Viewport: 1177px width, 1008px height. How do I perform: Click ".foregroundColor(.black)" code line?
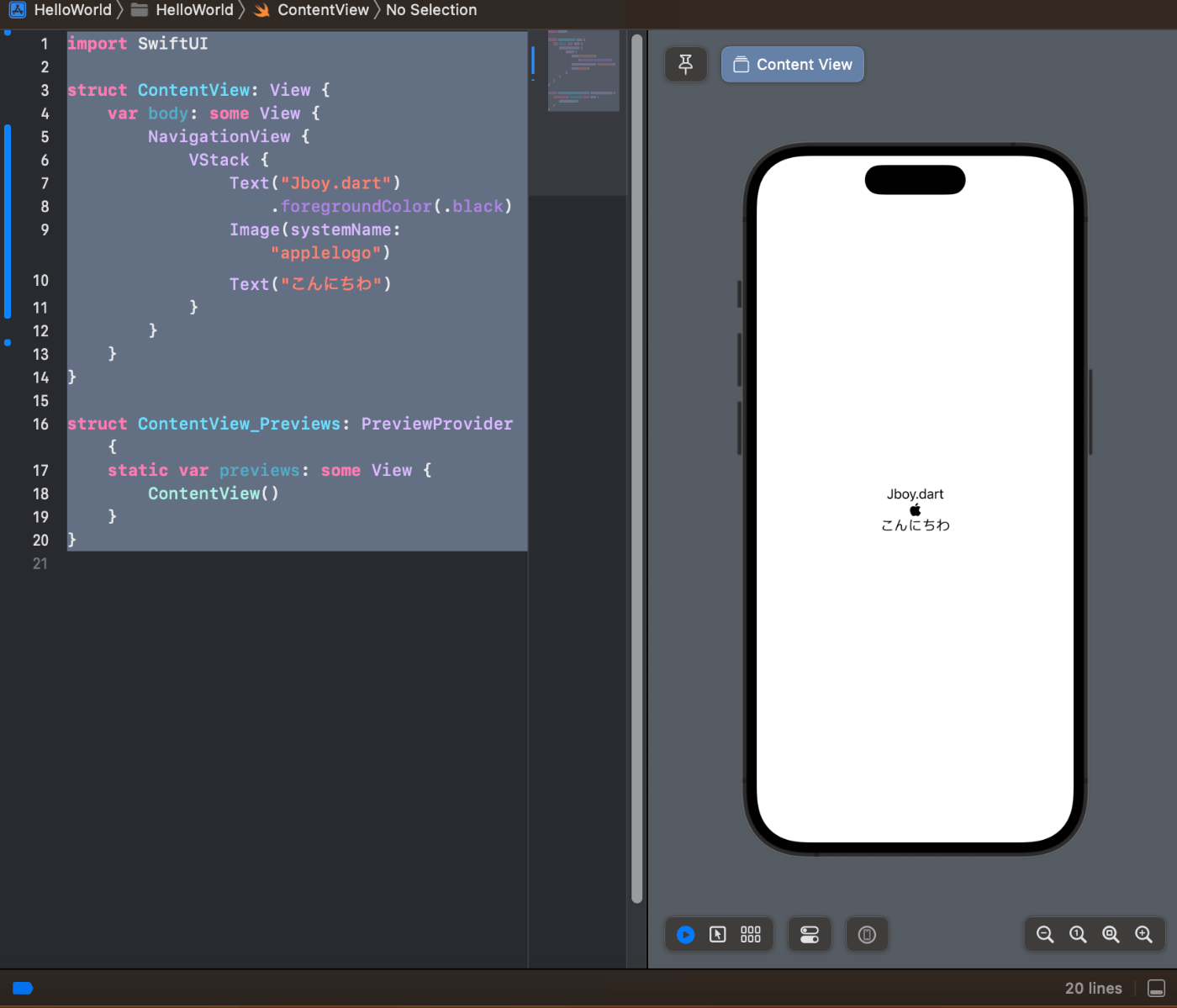pos(392,207)
